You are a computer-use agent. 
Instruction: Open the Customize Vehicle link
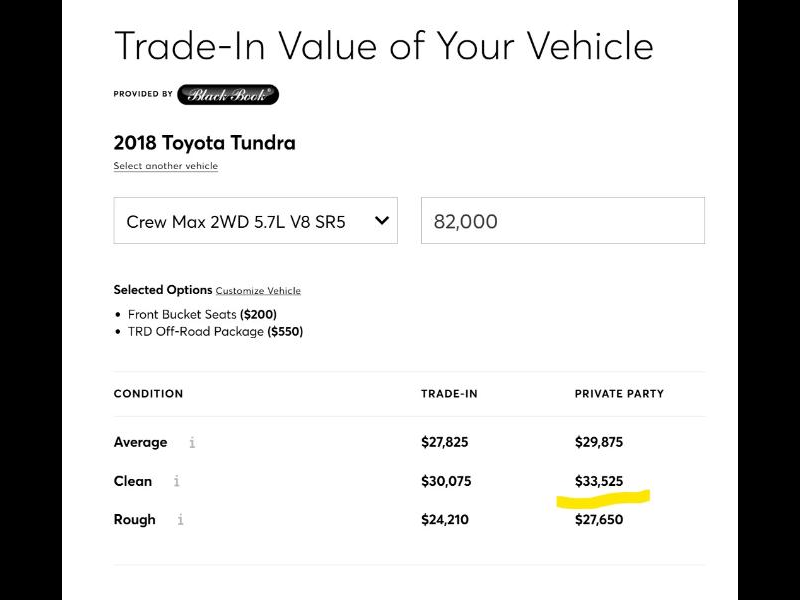258,291
